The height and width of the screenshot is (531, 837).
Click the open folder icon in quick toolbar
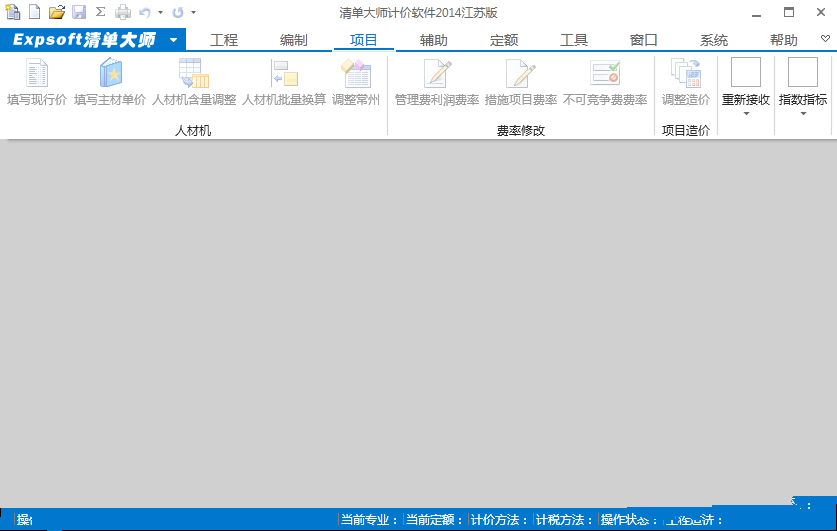[57, 12]
